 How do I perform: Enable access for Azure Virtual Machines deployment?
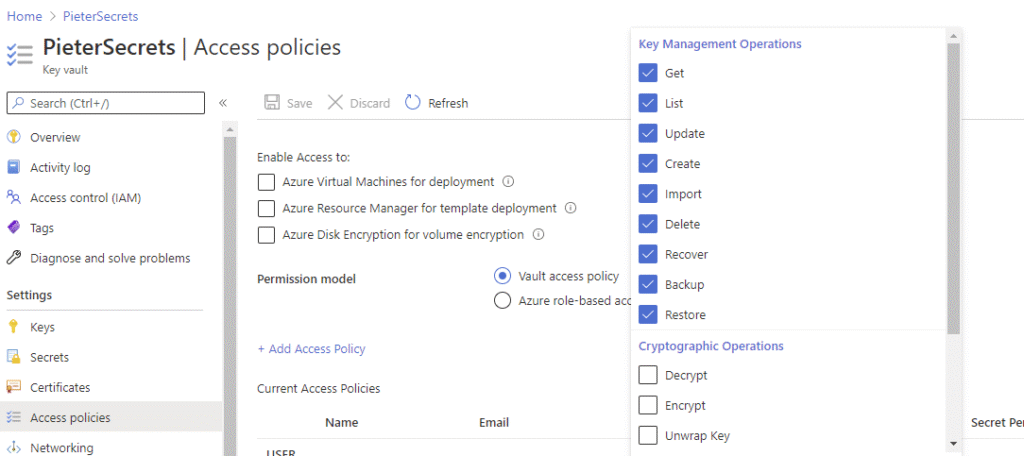pyautogui.click(x=266, y=182)
